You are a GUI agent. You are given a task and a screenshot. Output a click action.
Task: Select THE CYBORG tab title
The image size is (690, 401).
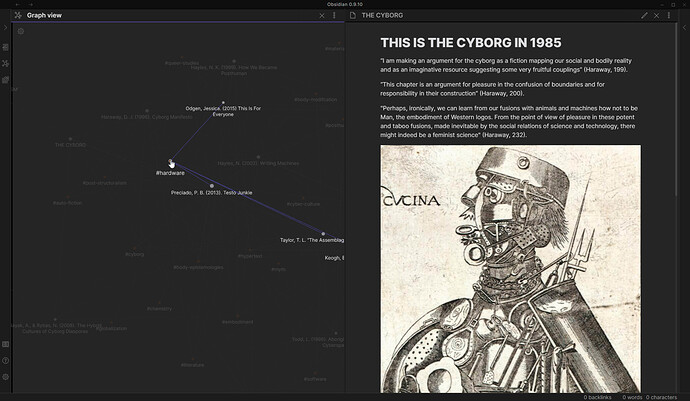[x=382, y=16]
